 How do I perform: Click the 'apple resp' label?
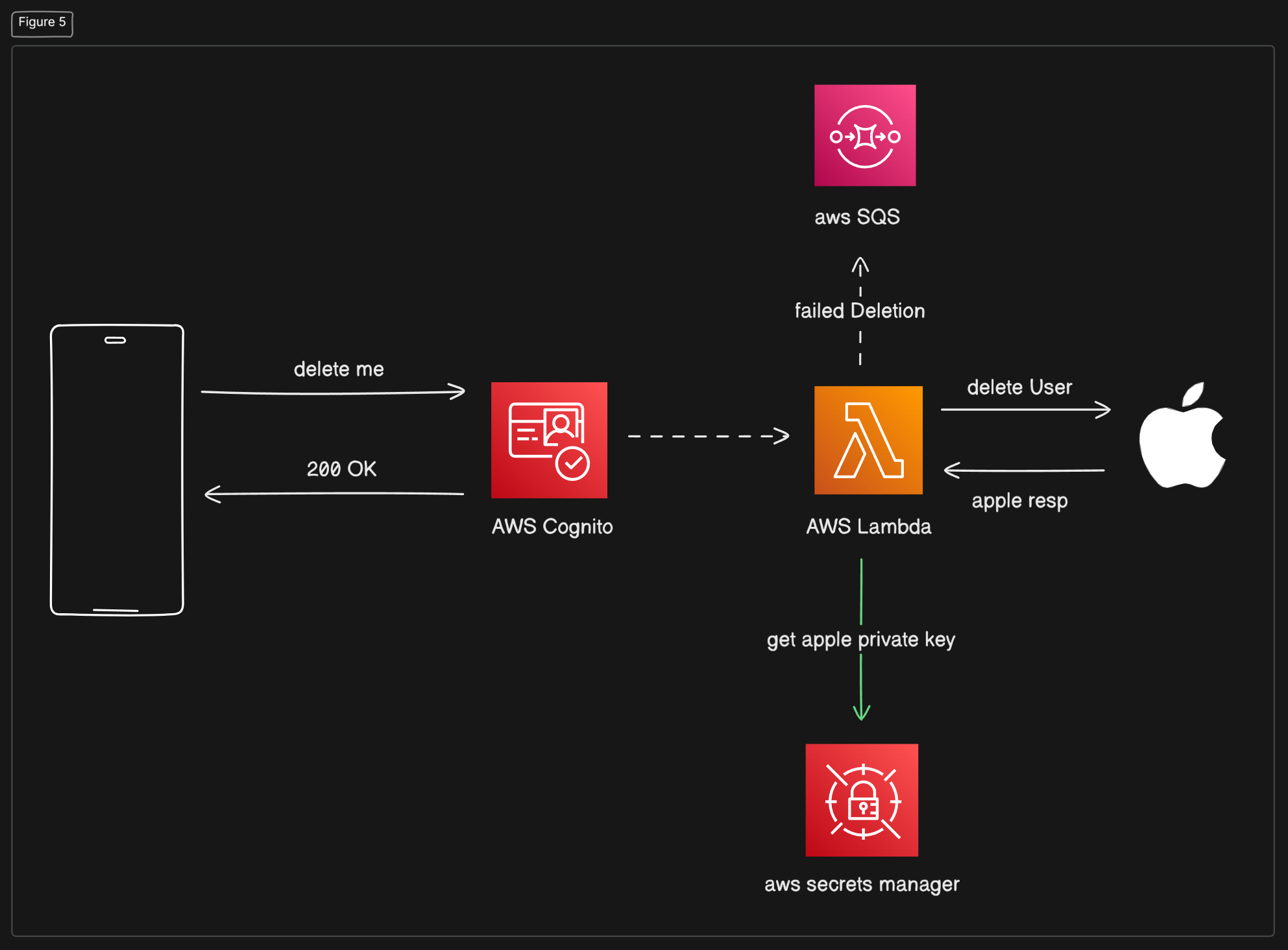click(x=1019, y=501)
